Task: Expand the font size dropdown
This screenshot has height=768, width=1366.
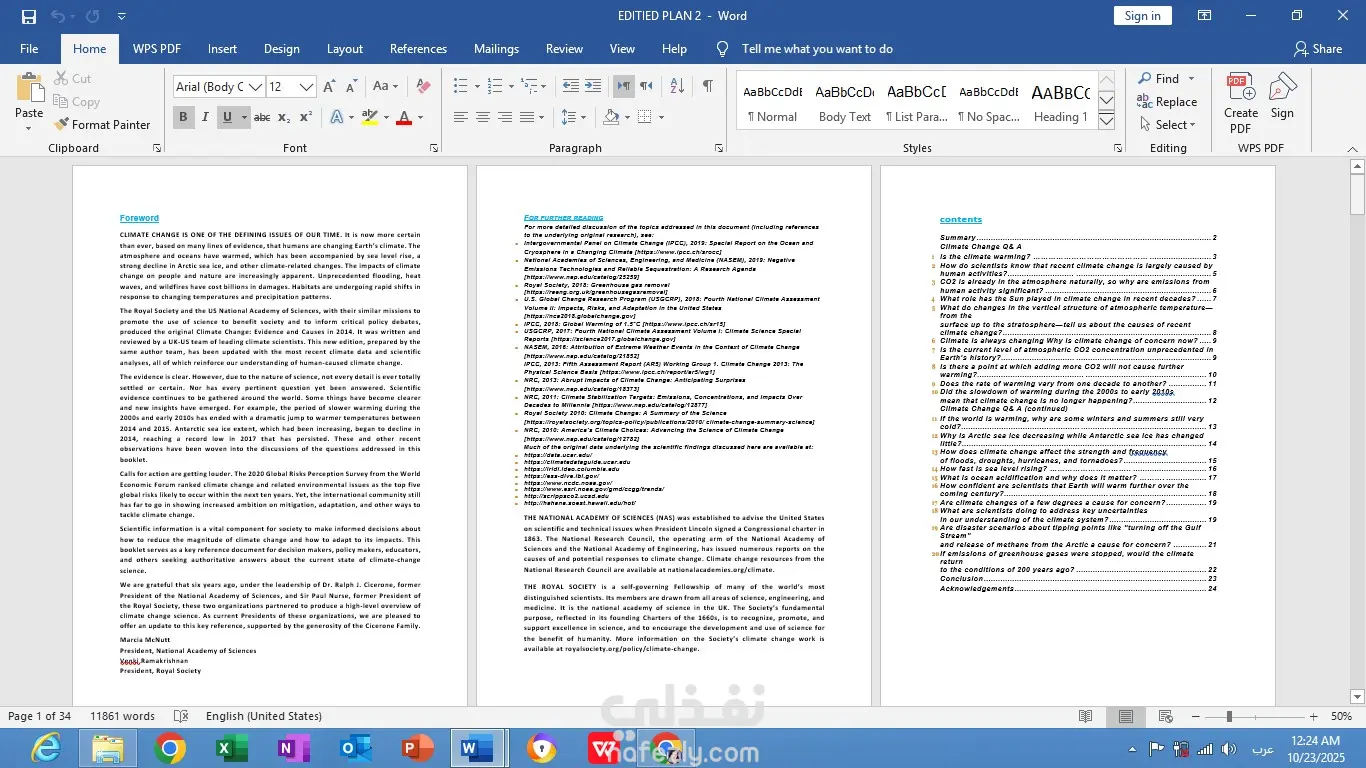Action: pyautogui.click(x=307, y=87)
